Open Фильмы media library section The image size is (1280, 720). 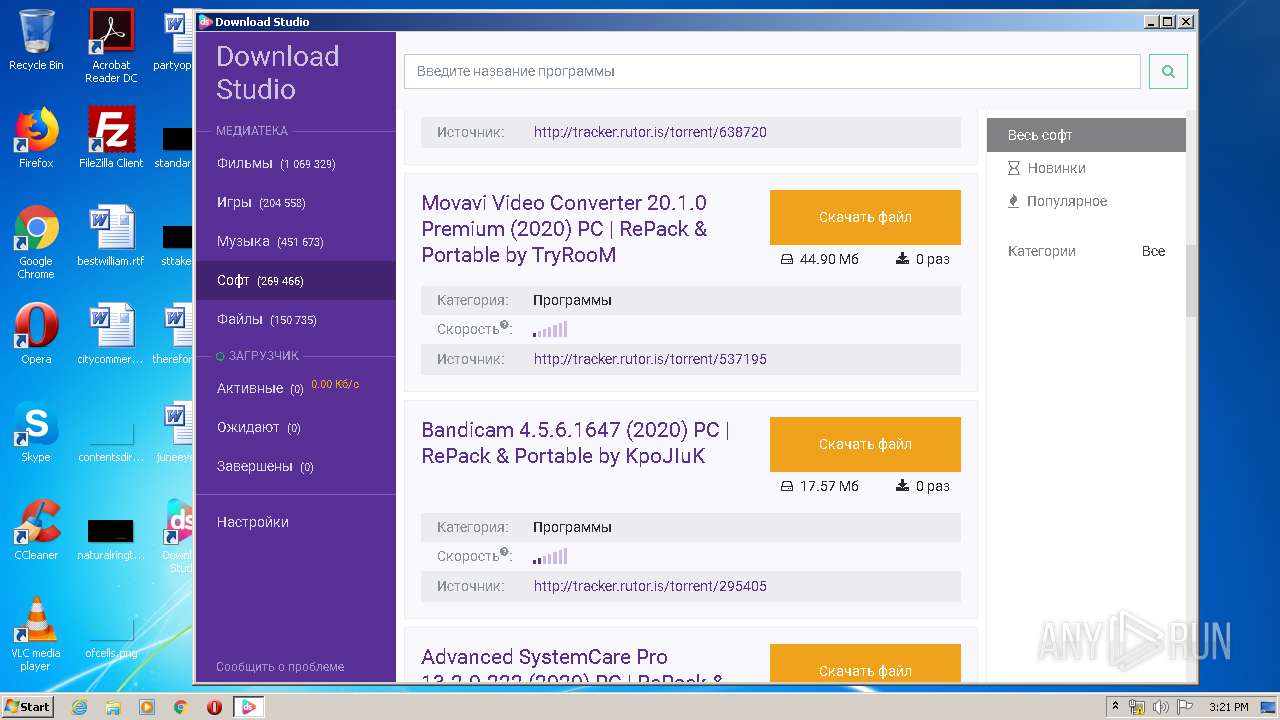coord(296,163)
